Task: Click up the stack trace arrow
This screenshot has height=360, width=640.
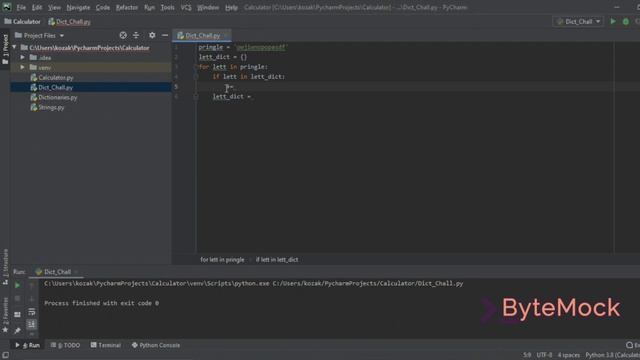Action: [x=31, y=286]
